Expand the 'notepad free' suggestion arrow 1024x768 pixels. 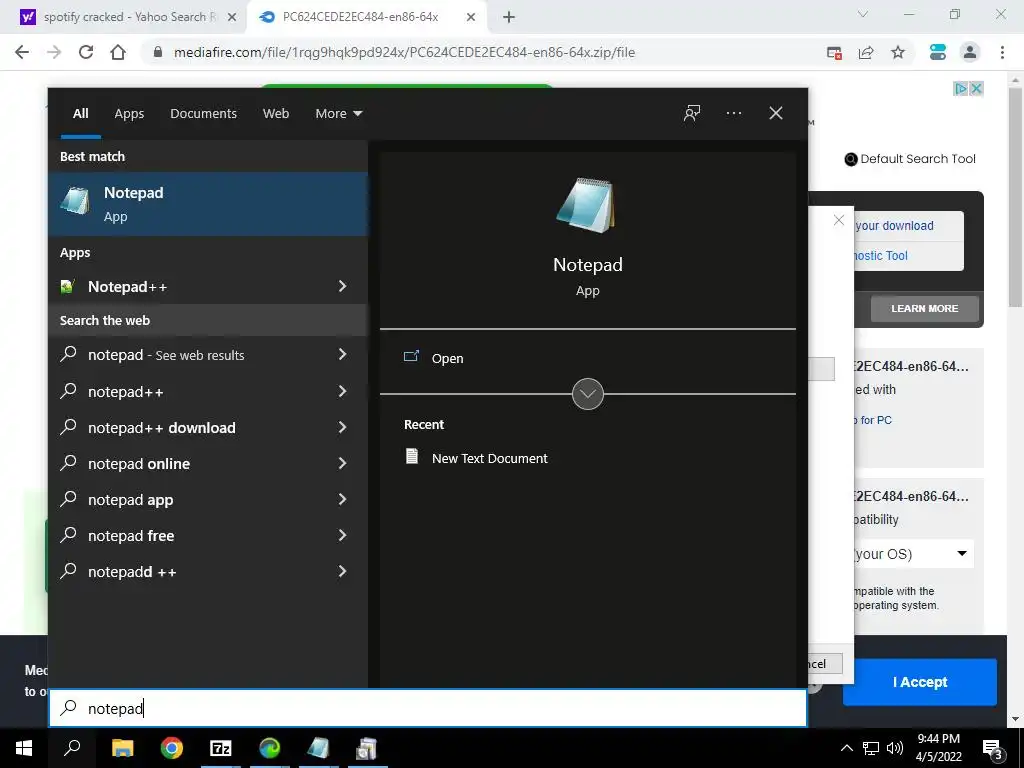click(x=342, y=536)
